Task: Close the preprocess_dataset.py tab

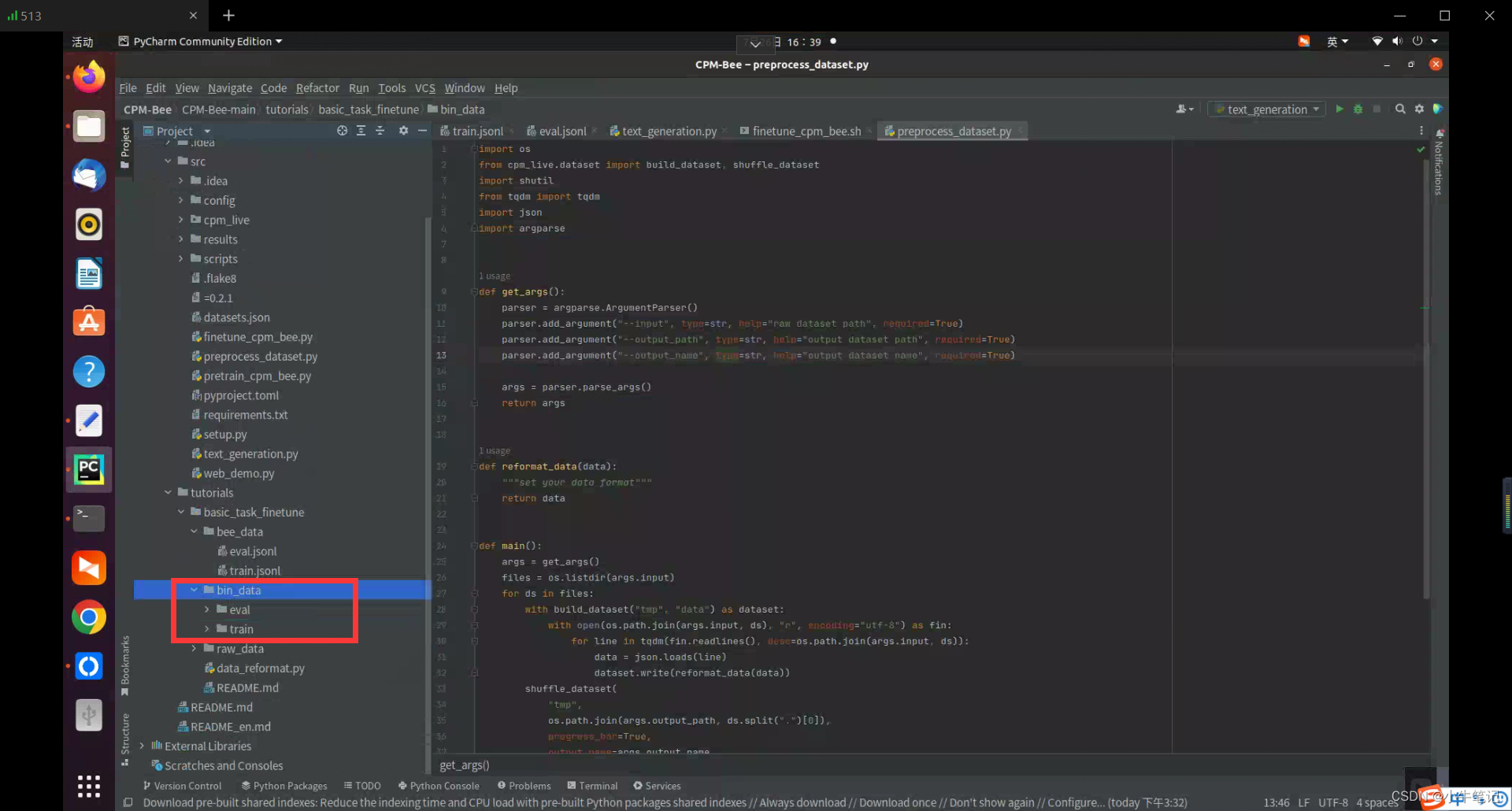Action: point(1020,131)
